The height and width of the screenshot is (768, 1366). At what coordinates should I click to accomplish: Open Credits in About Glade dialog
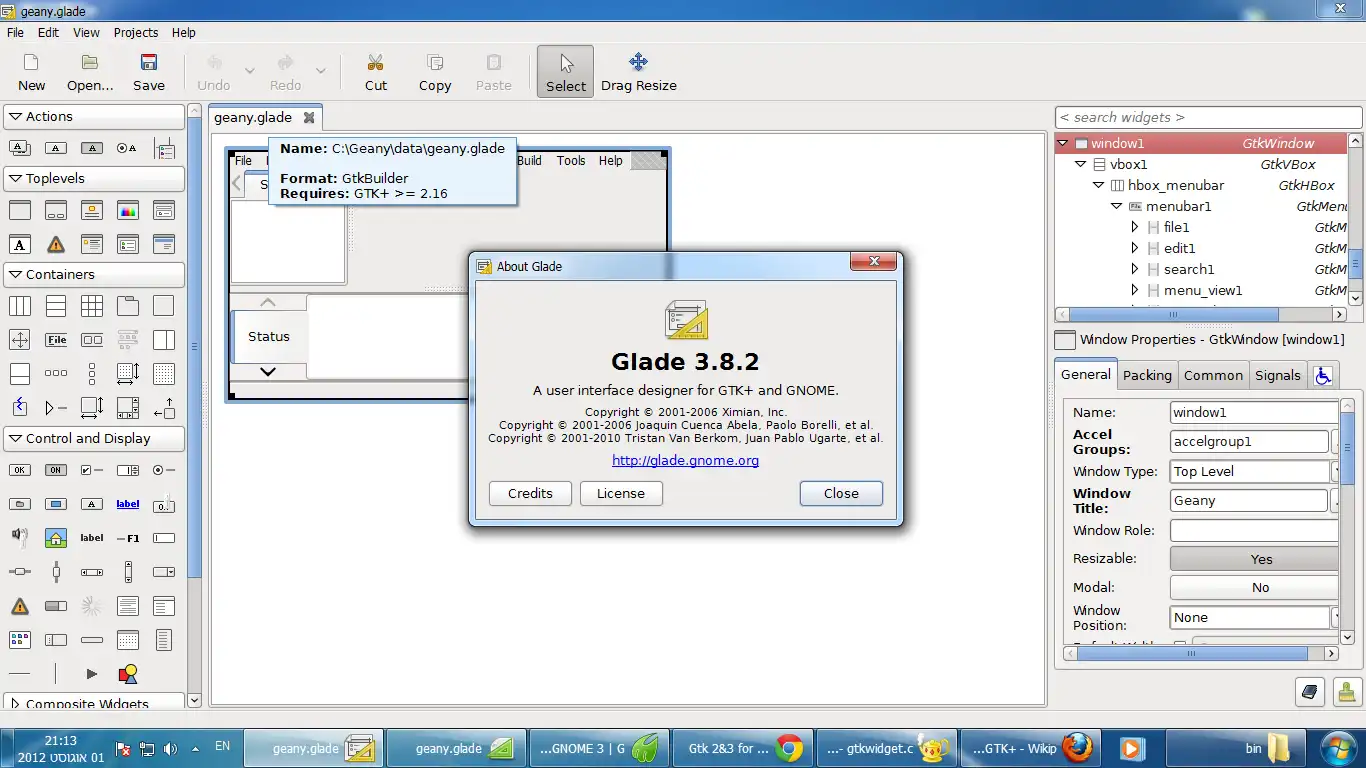[530, 493]
